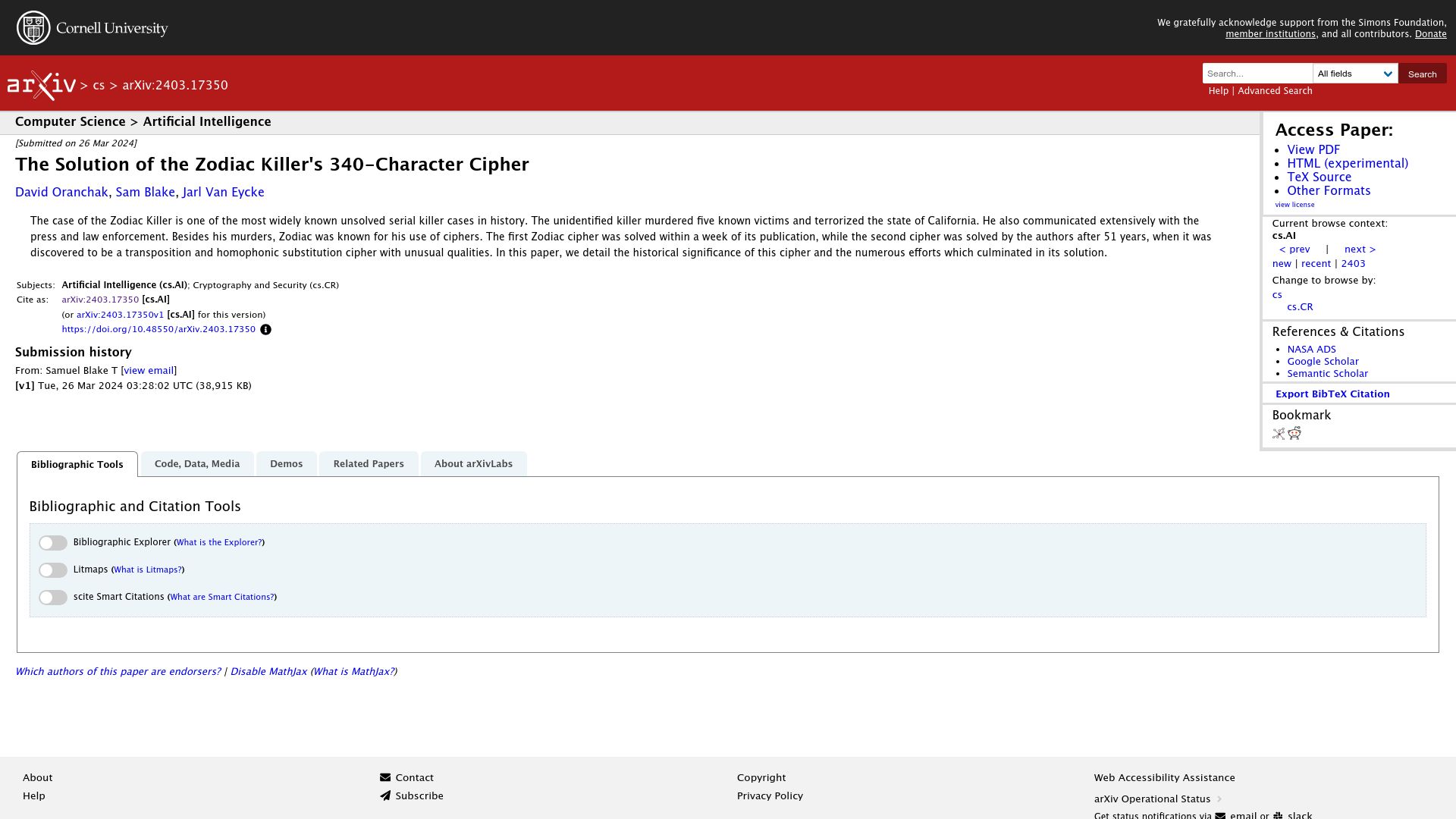Download TeX Source
Screen dimensions: 1456x819
[x=1319, y=177]
